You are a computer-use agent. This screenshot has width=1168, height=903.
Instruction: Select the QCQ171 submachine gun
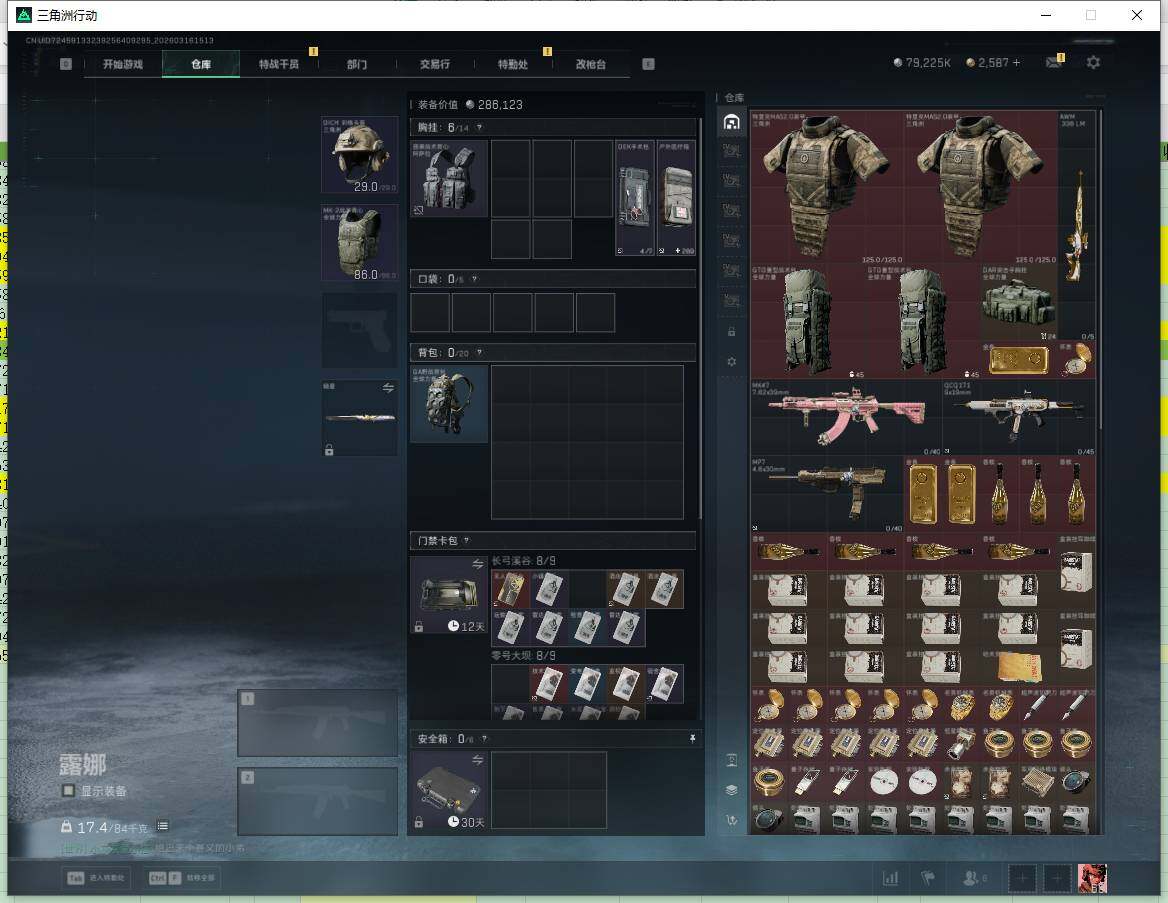point(1019,418)
